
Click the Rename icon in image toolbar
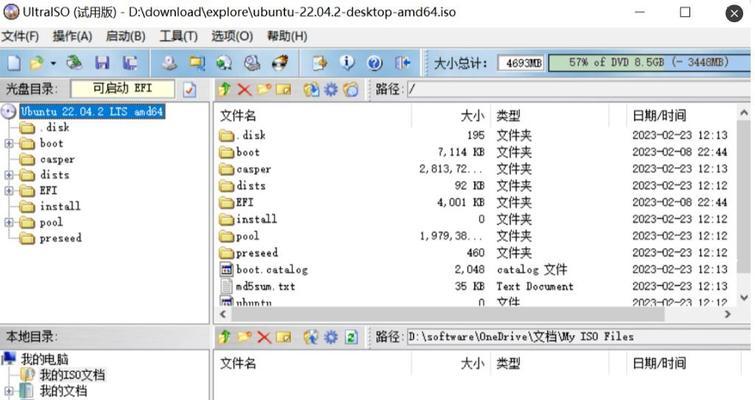[284, 89]
